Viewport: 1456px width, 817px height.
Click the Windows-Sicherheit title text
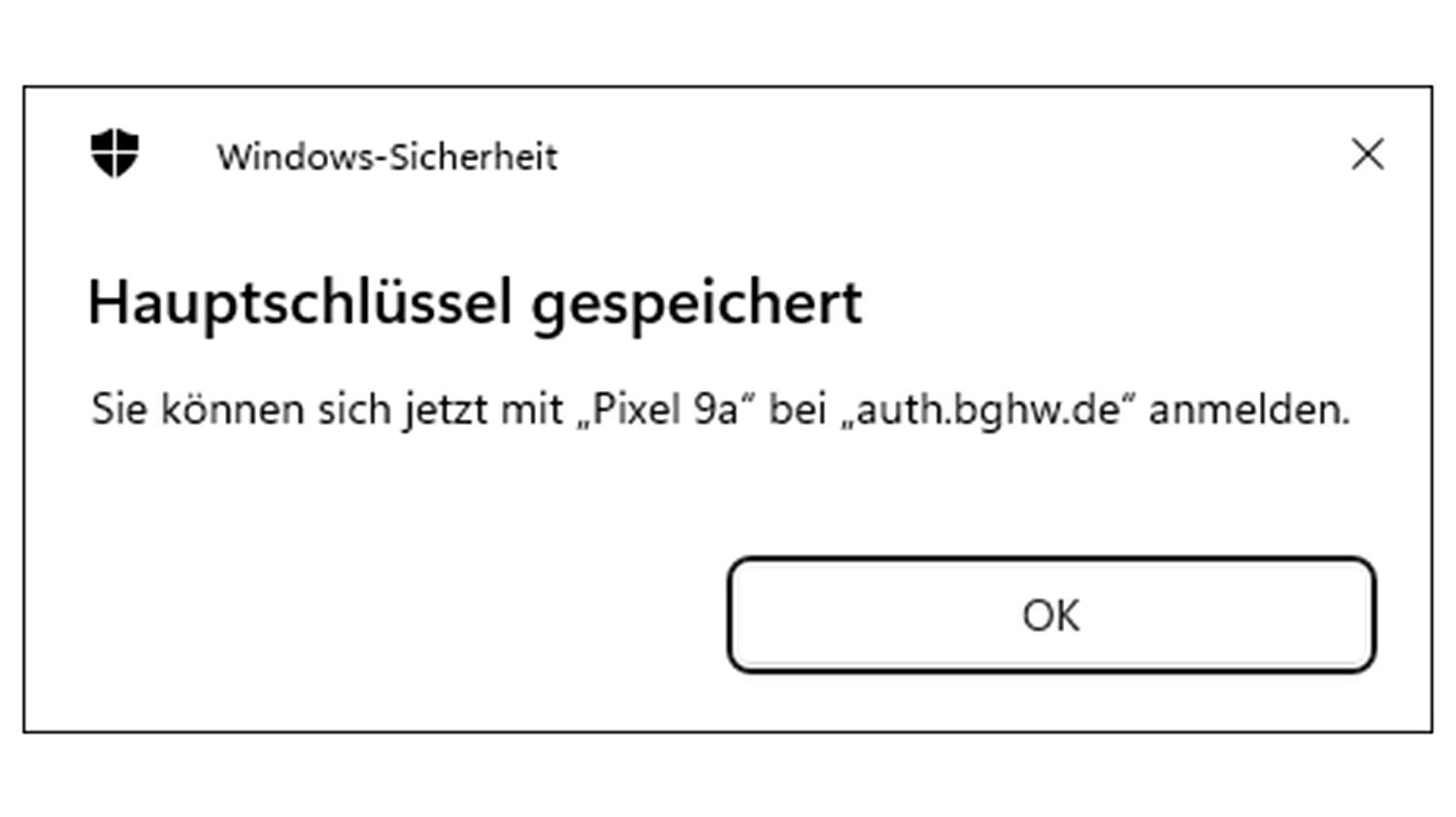click(x=386, y=156)
